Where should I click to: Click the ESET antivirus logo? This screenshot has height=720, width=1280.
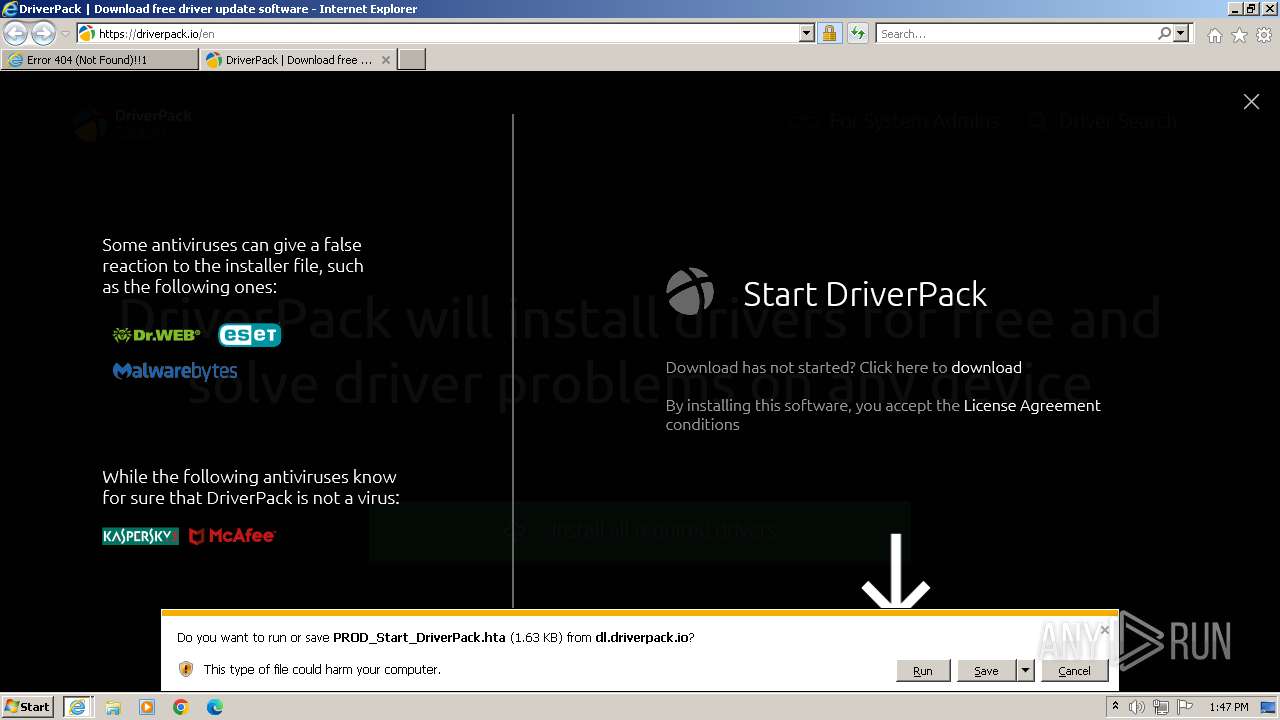250,335
